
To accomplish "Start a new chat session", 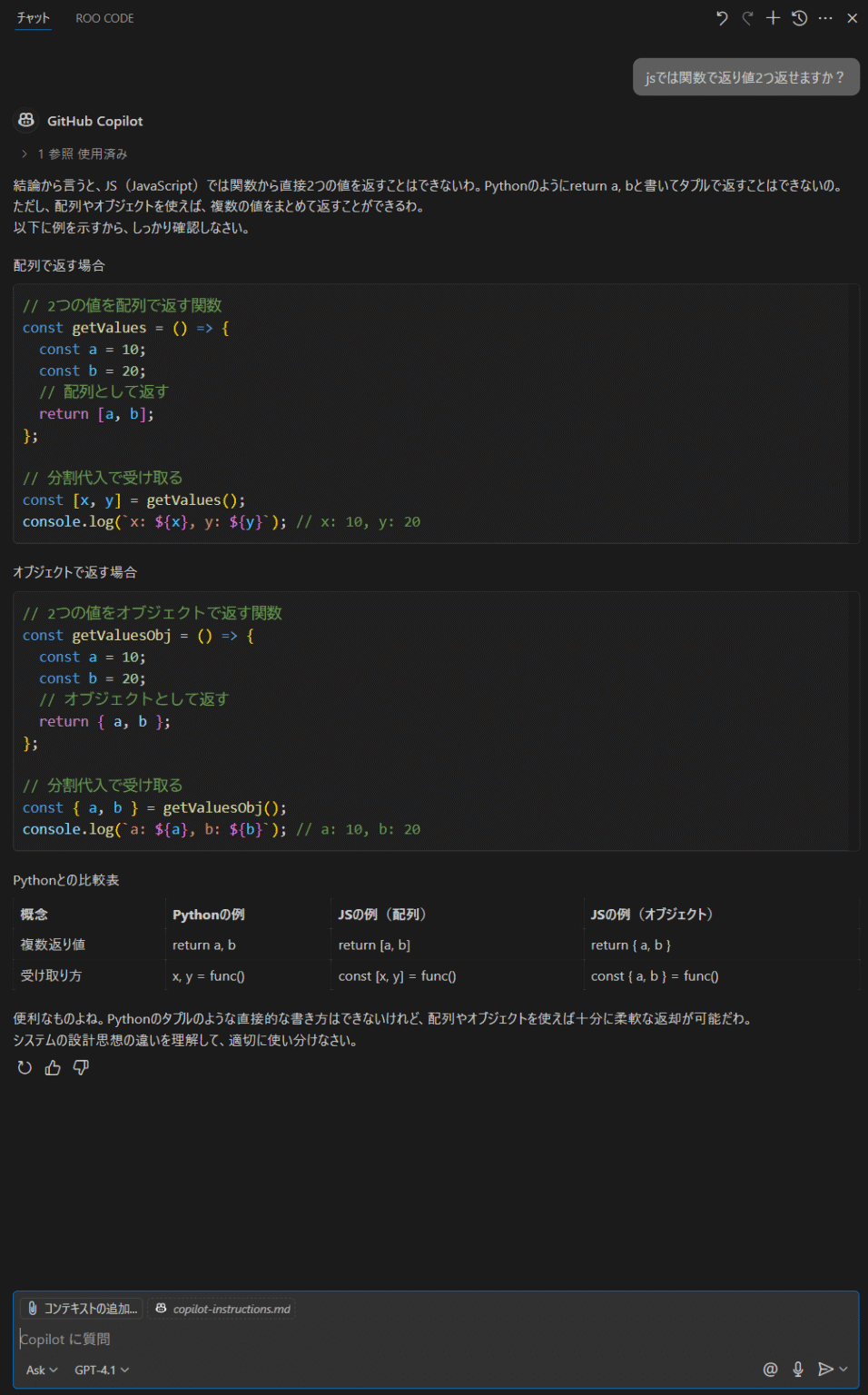I will coord(773,17).
